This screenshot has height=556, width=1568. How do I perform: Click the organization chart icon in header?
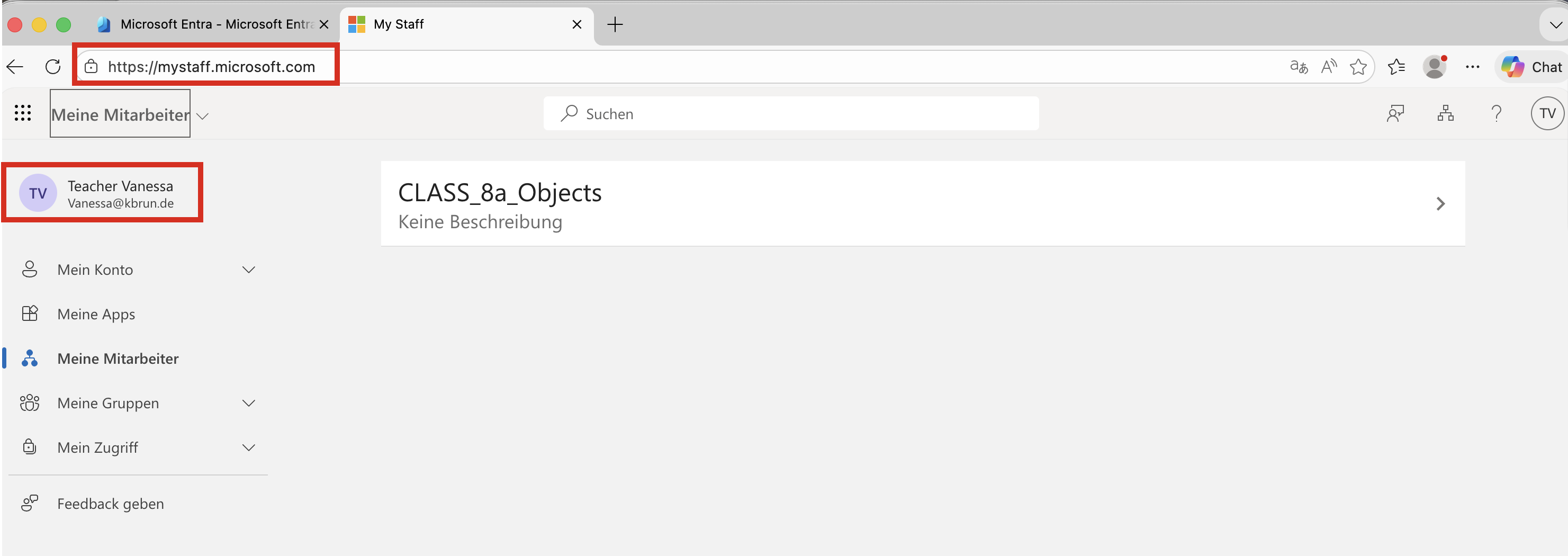pos(1445,114)
